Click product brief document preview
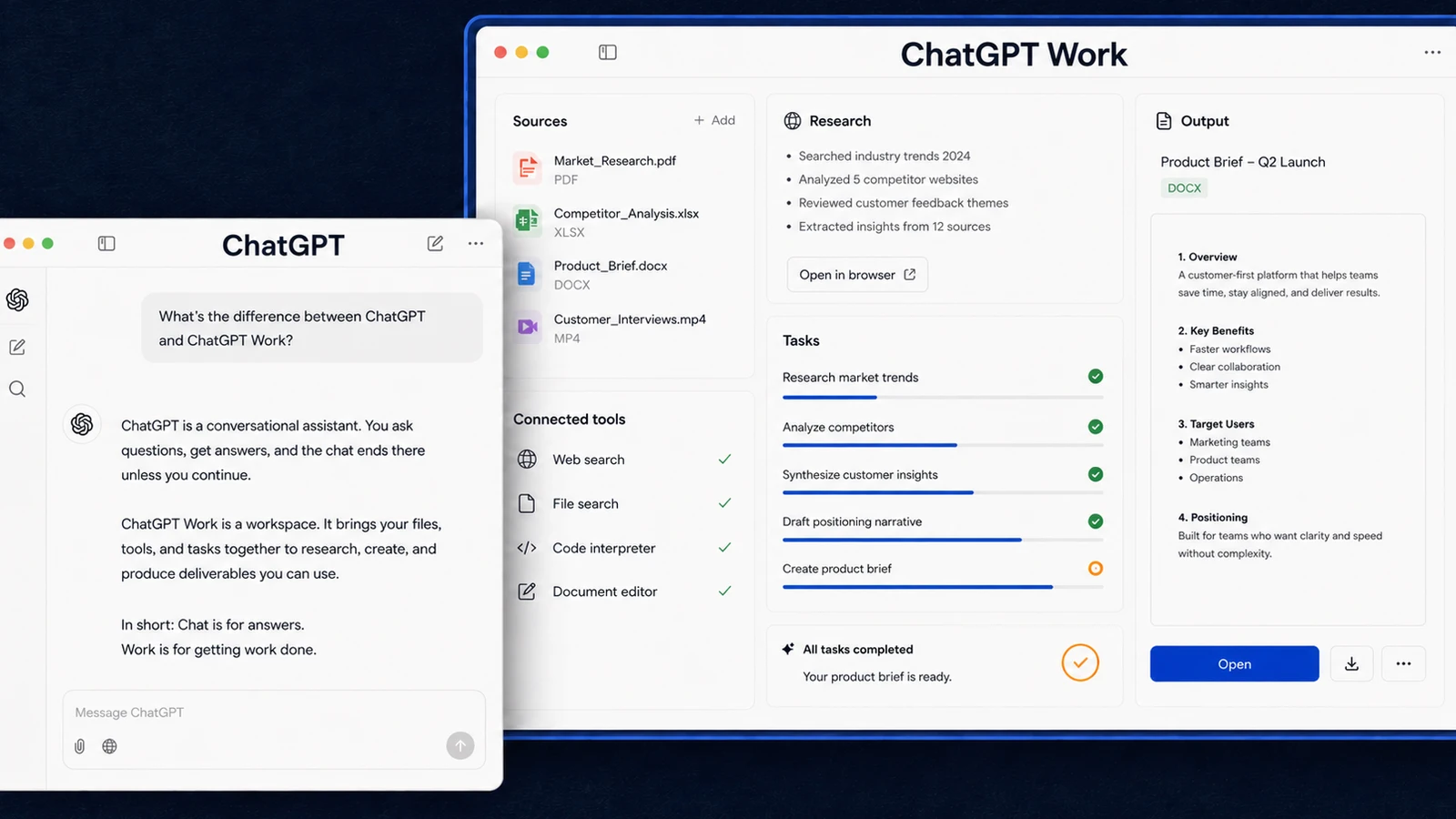The height and width of the screenshot is (819, 1456). click(1288, 420)
